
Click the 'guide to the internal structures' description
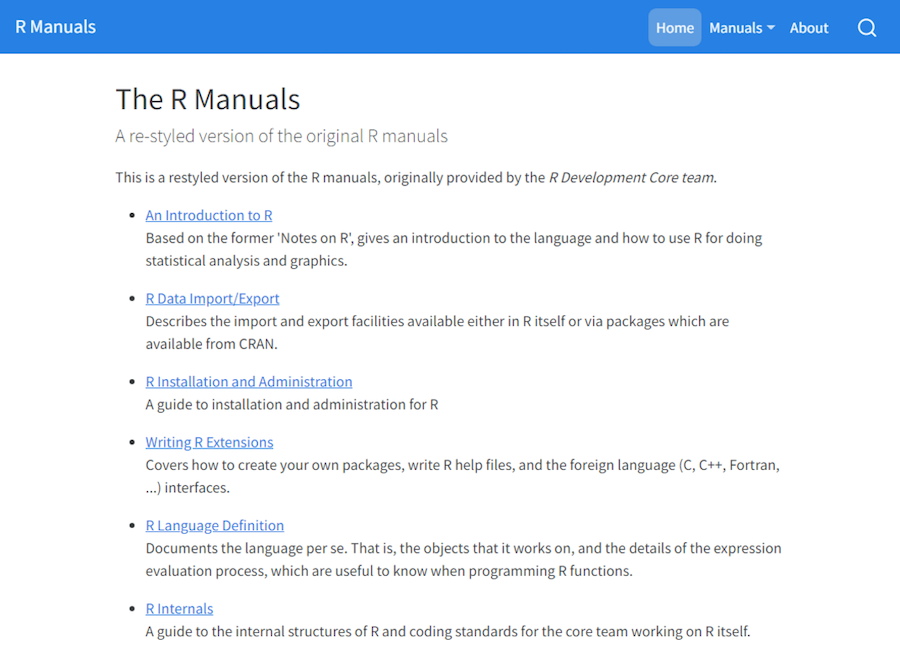pos(447,631)
